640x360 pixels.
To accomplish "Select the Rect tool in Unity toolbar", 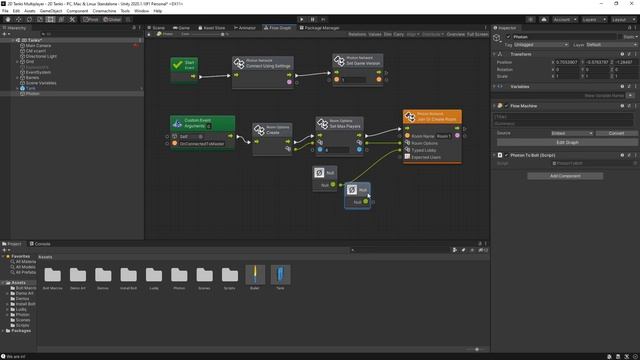I will (x=50, y=20).
